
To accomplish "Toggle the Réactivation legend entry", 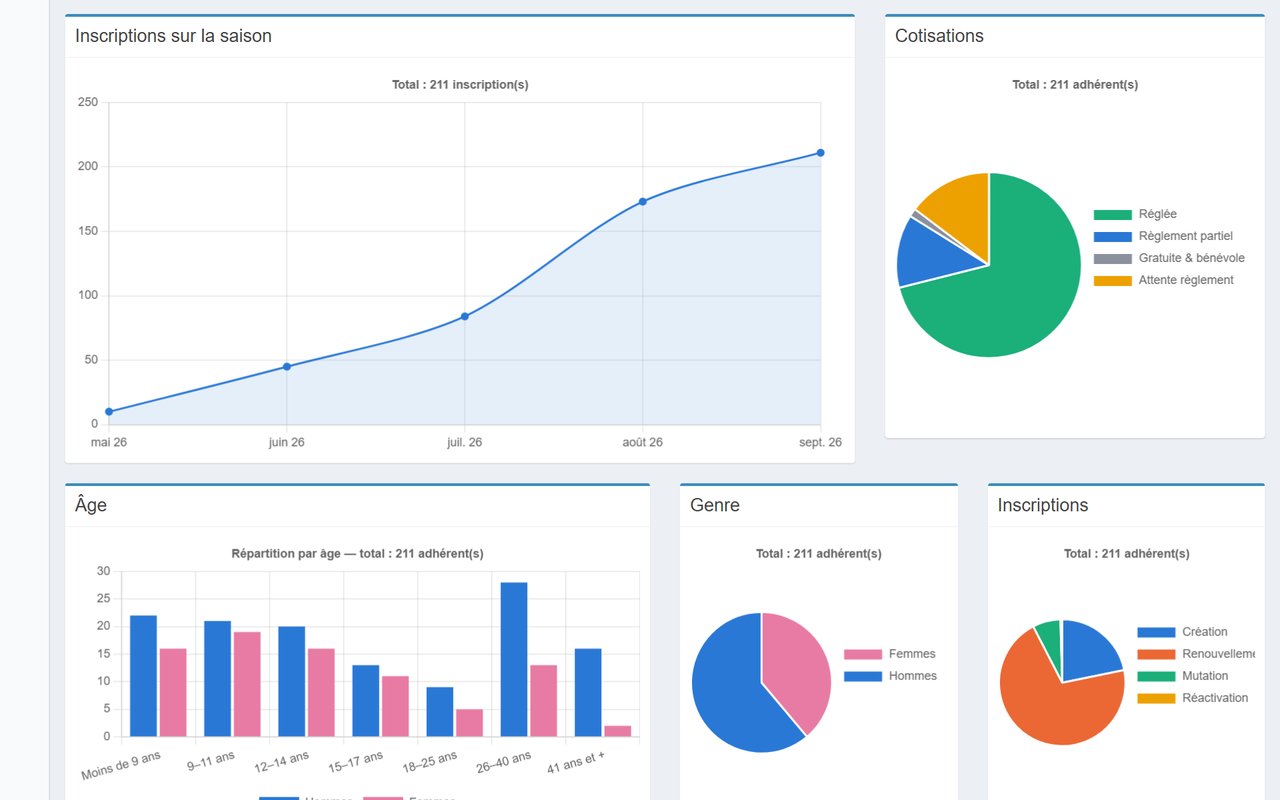I will pos(1192,698).
